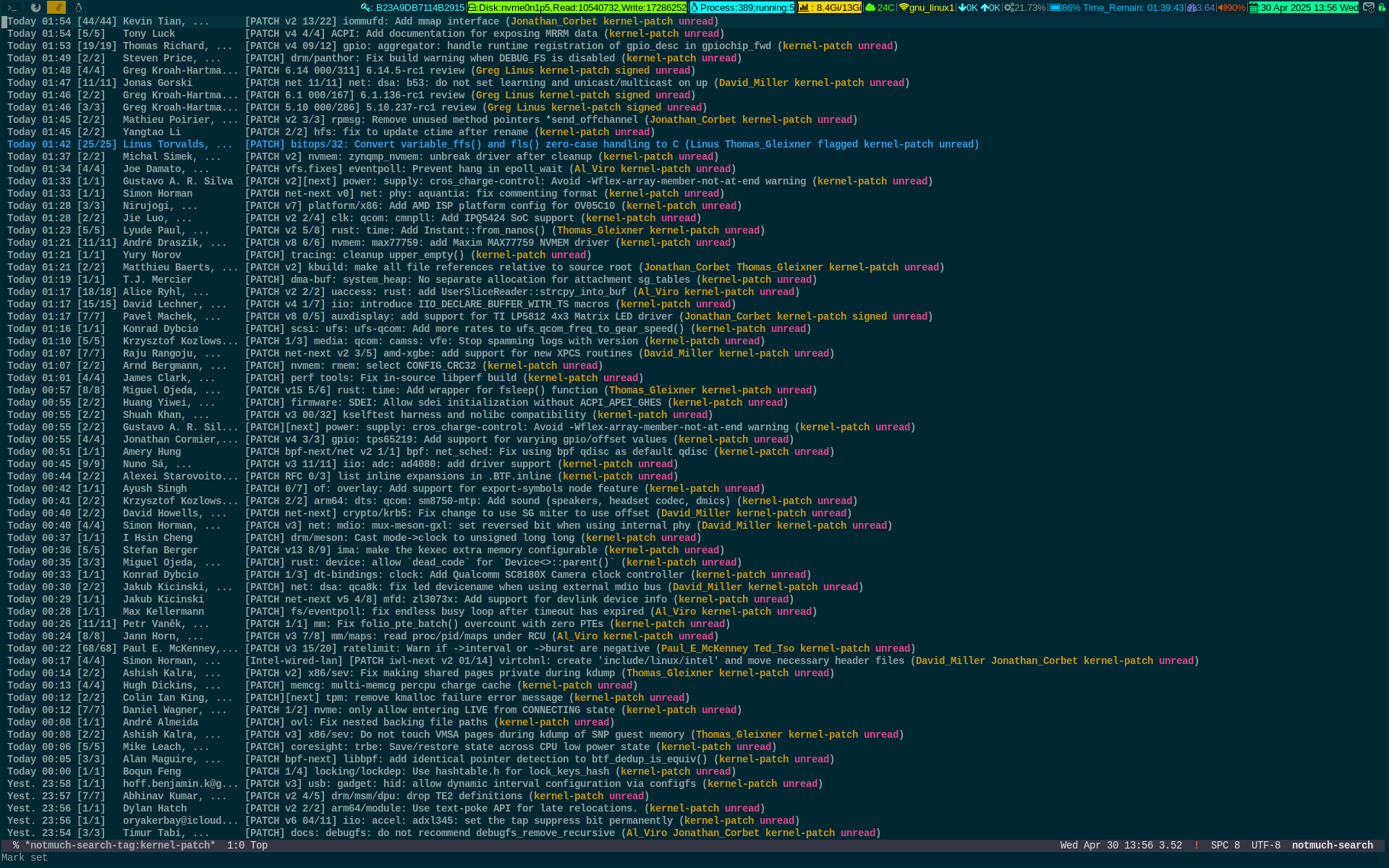
Task: Click the mail notification tray icon
Action: 1369,7
